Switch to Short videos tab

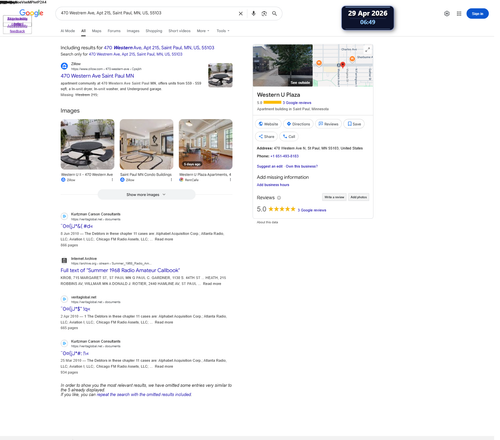point(179,31)
